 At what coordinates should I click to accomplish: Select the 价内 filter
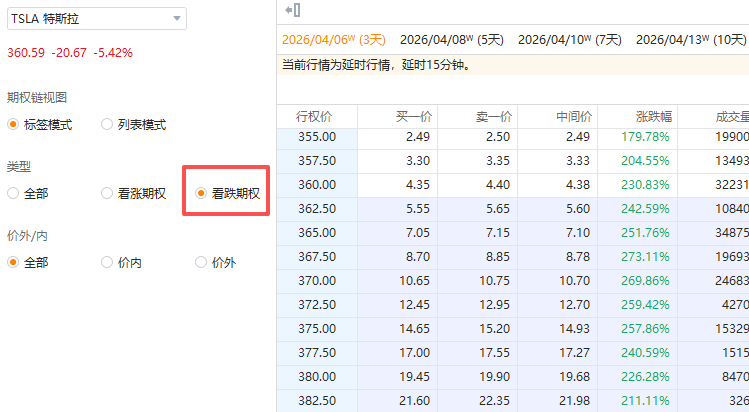pos(121,263)
